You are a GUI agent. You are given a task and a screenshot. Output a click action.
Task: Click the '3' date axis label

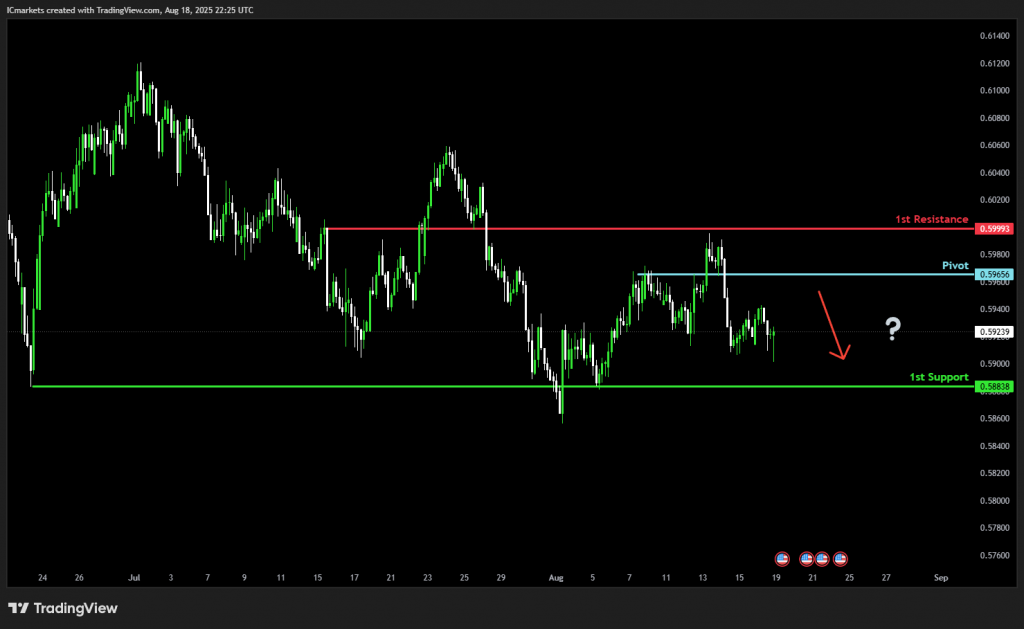pyautogui.click(x=171, y=577)
